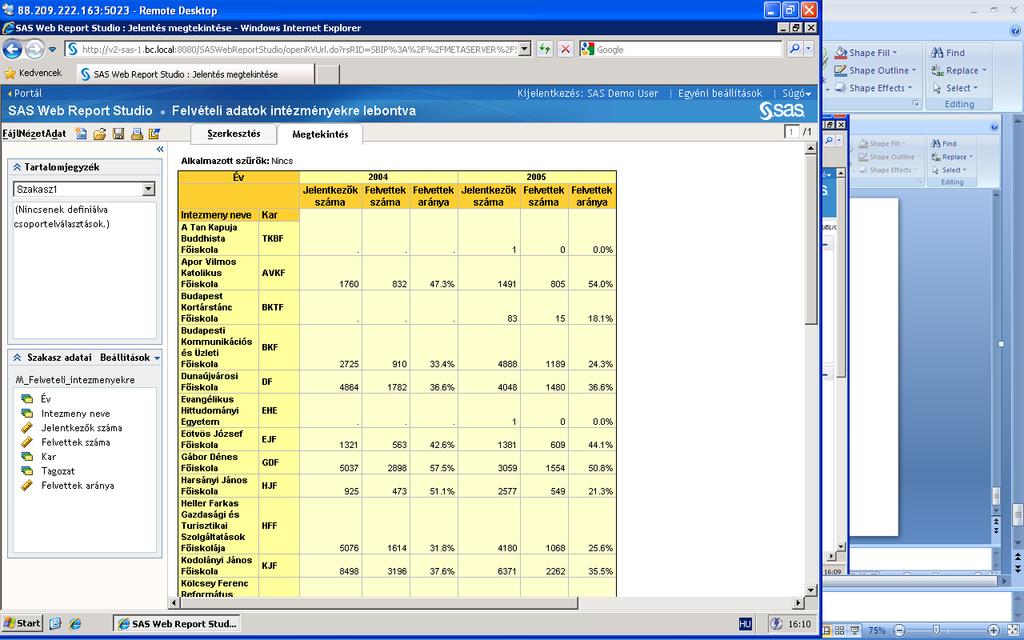Click the page number input box
This screenshot has height=640, width=1024.
[792, 133]
